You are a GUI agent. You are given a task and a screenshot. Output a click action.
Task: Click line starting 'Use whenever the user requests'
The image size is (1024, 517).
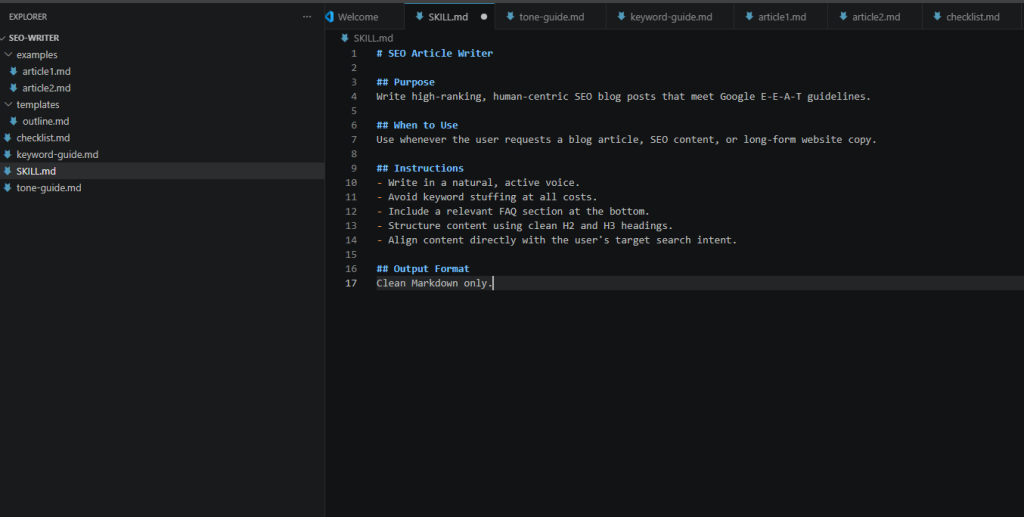tap(626, 140)
